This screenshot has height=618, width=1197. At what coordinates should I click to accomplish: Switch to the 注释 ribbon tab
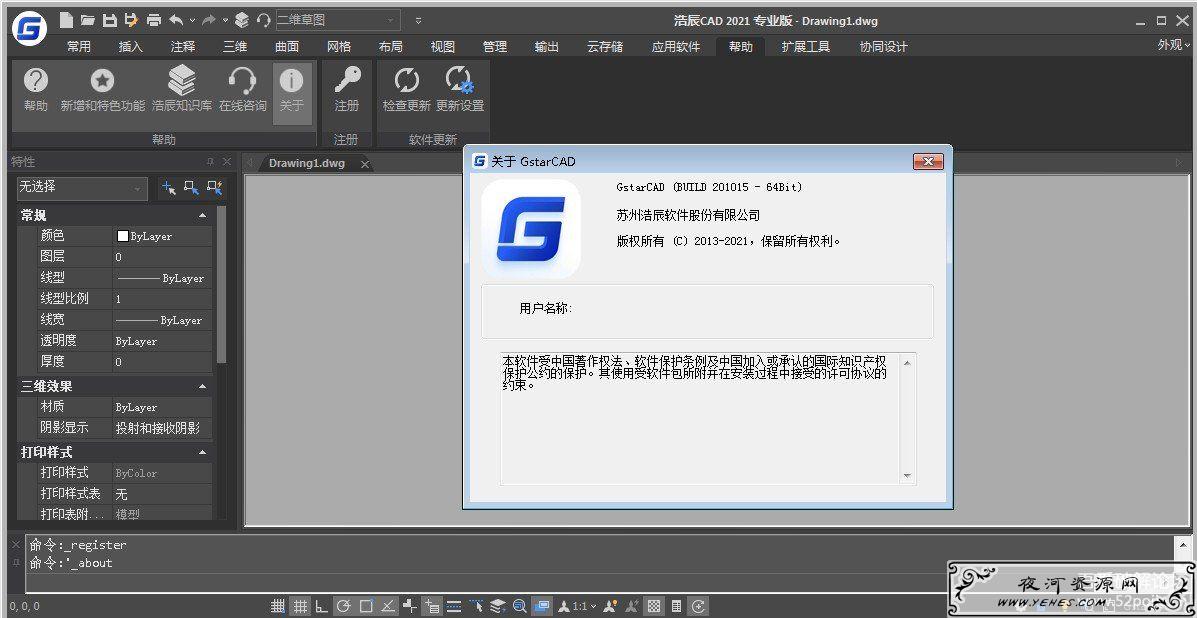182,47
